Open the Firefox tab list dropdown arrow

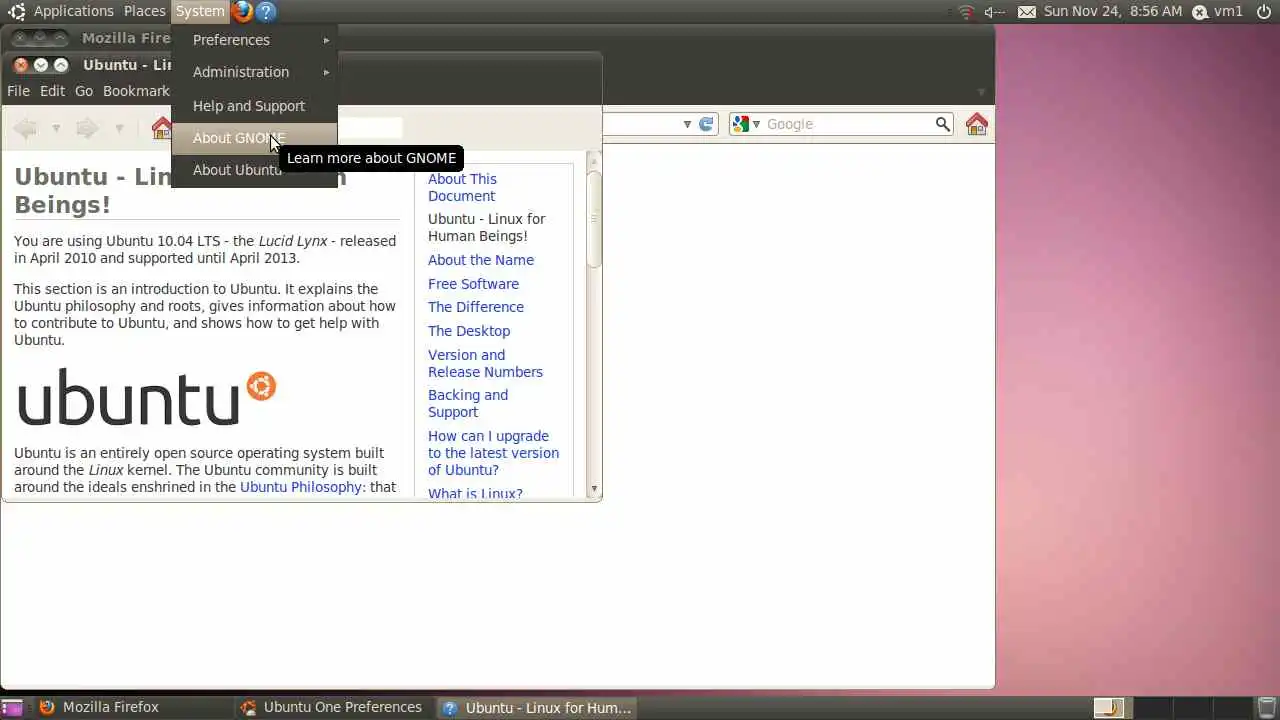(981, 91)
